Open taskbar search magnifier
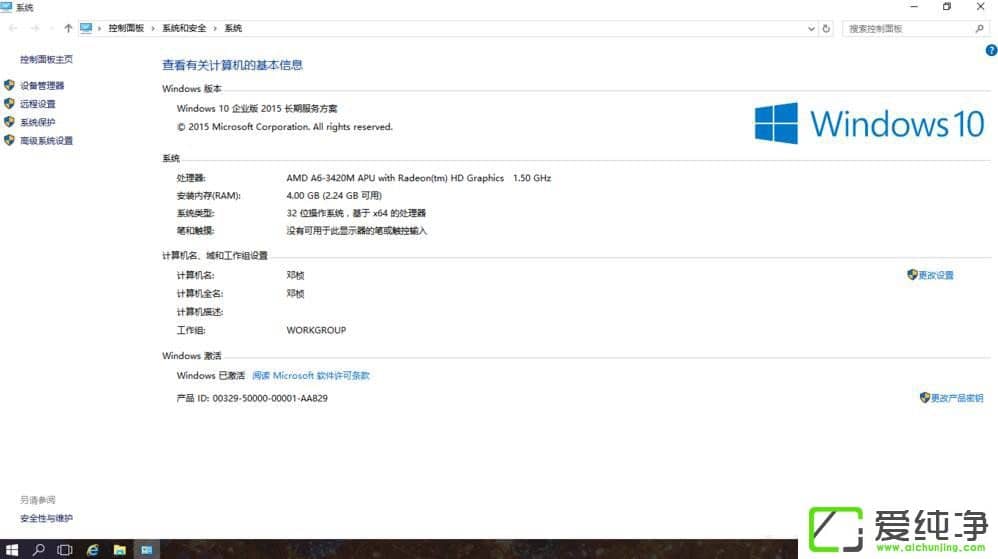 [38, 549]
